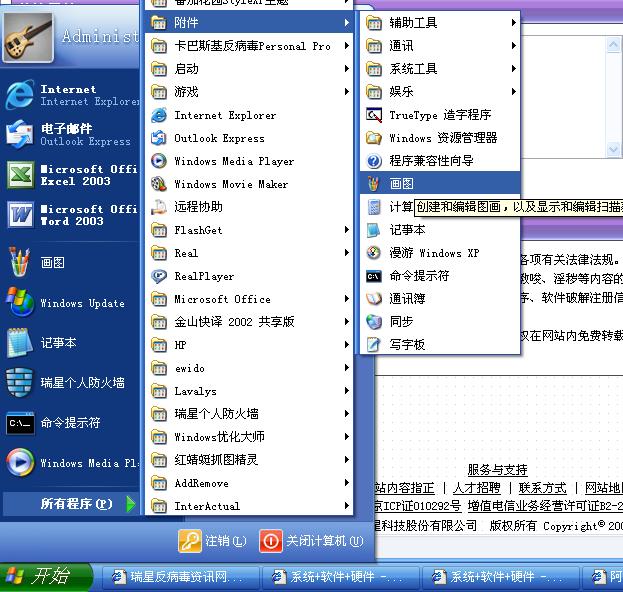Expand the 通讯 submenu

[440, 46]
